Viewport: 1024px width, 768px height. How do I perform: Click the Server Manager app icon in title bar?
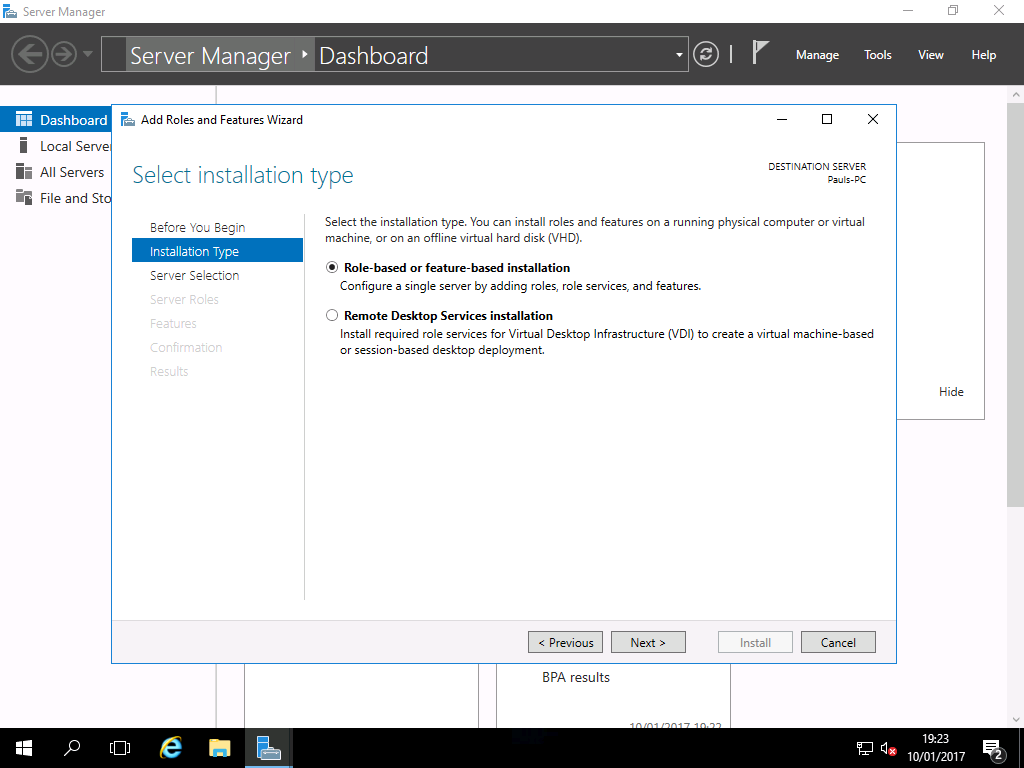click(10, 11)
